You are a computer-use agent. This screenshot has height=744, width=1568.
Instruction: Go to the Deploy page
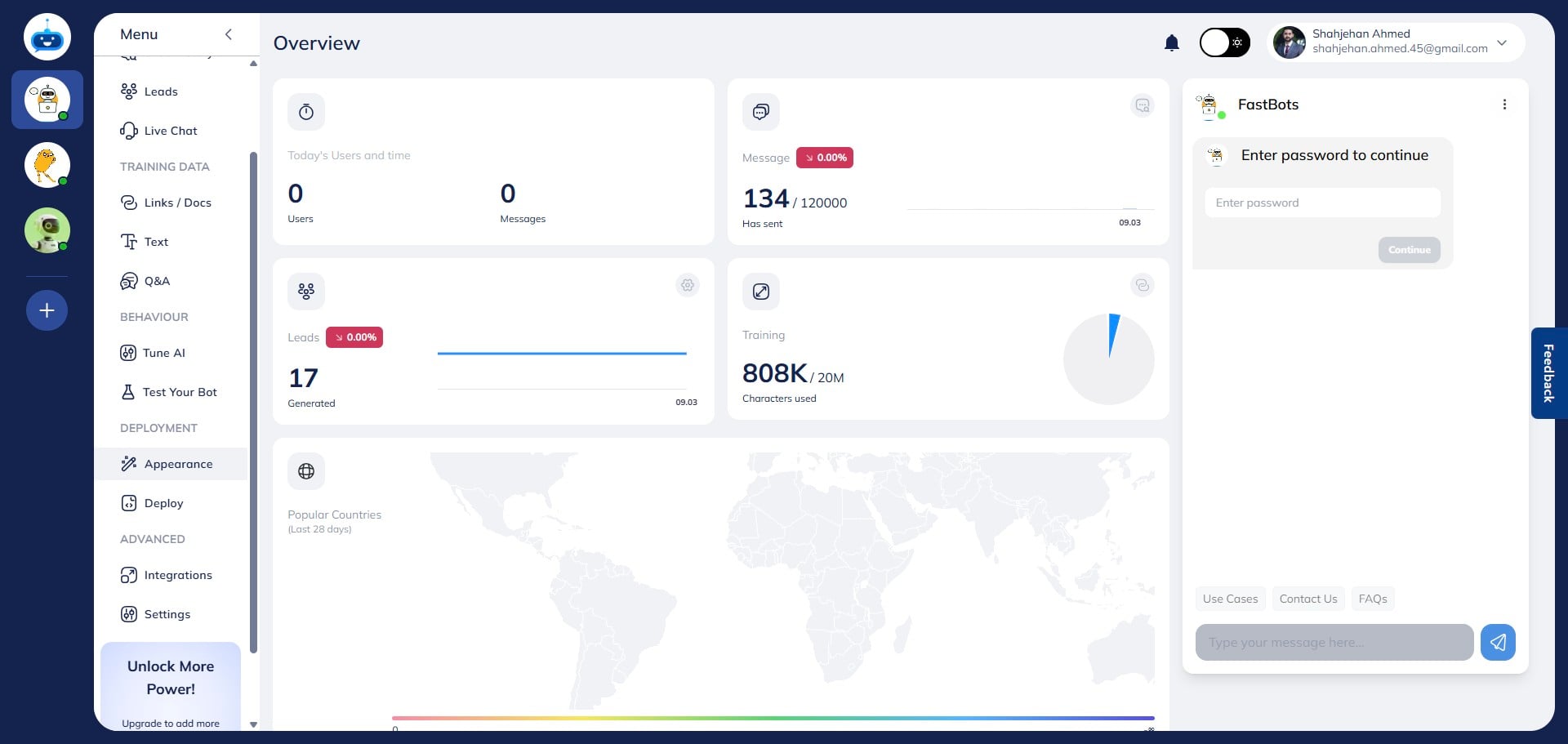(x=171, y=503)
